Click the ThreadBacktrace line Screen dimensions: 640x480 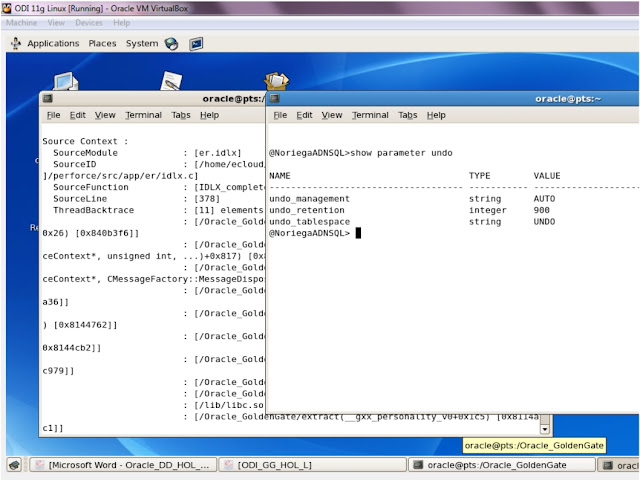point(158,210)
